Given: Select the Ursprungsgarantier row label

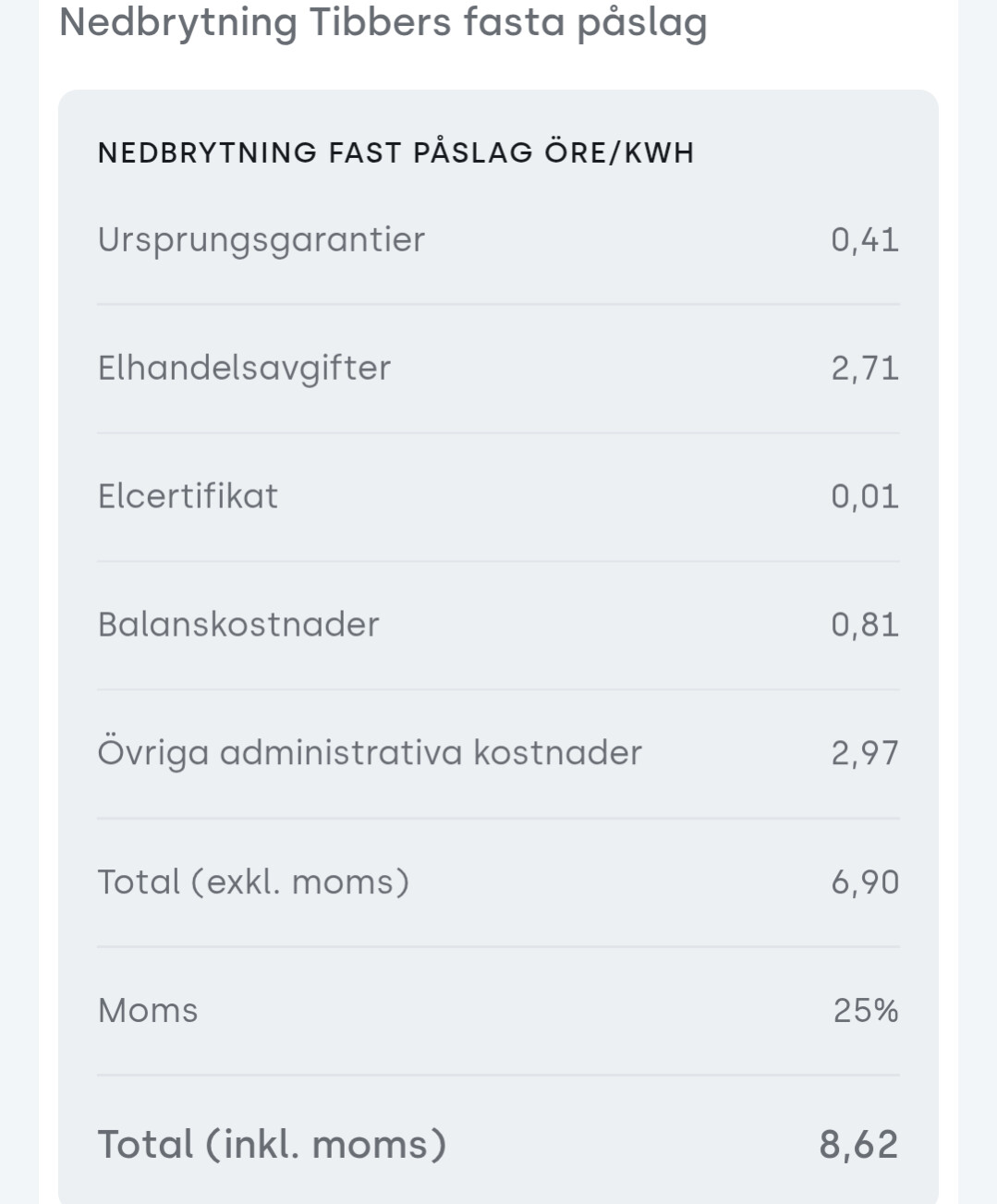Looking at the screenshot, I should 261,239.
